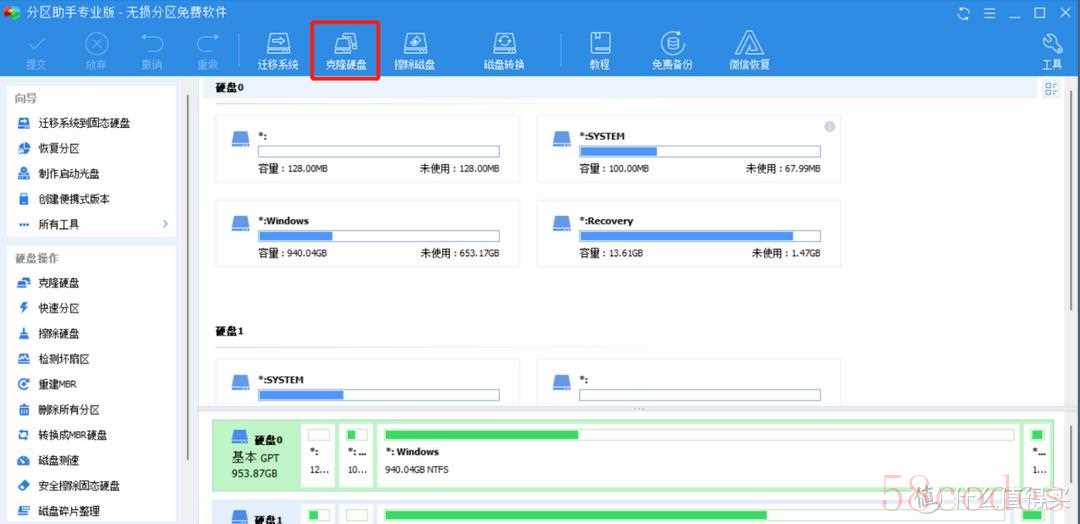The image size is (1080, 524).
Task: Launch 克隆硬盘 (Clone Disk) from the top toolbar
Action: coord(345,52)
